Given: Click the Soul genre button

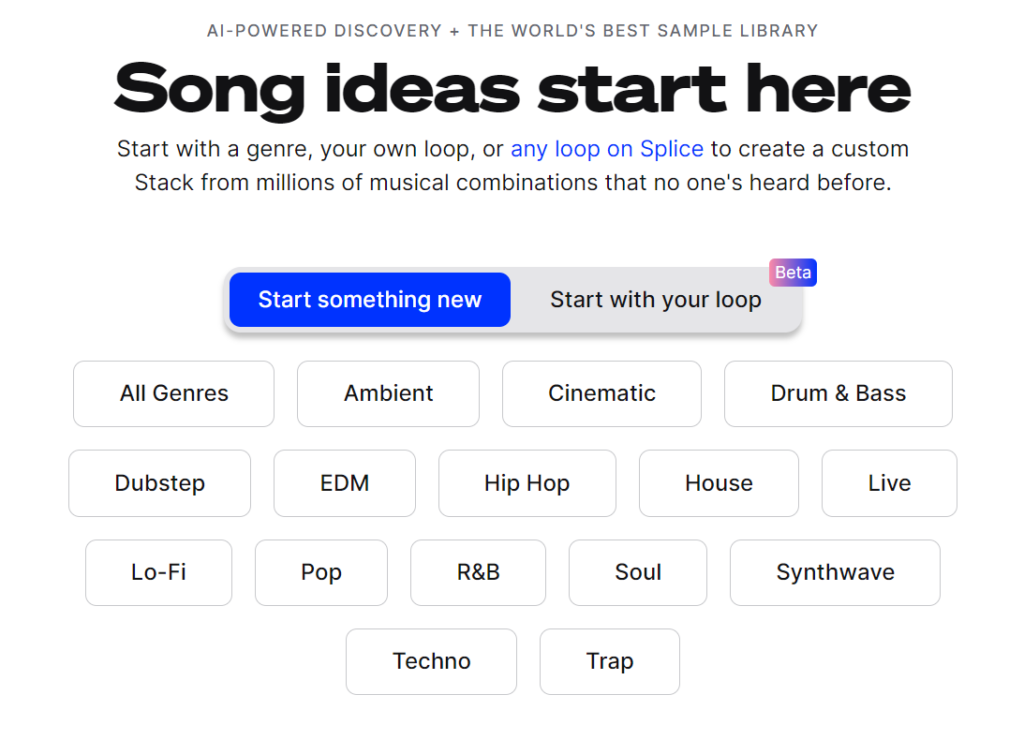Looking at the screenshot, I should (x=638, y=573).
